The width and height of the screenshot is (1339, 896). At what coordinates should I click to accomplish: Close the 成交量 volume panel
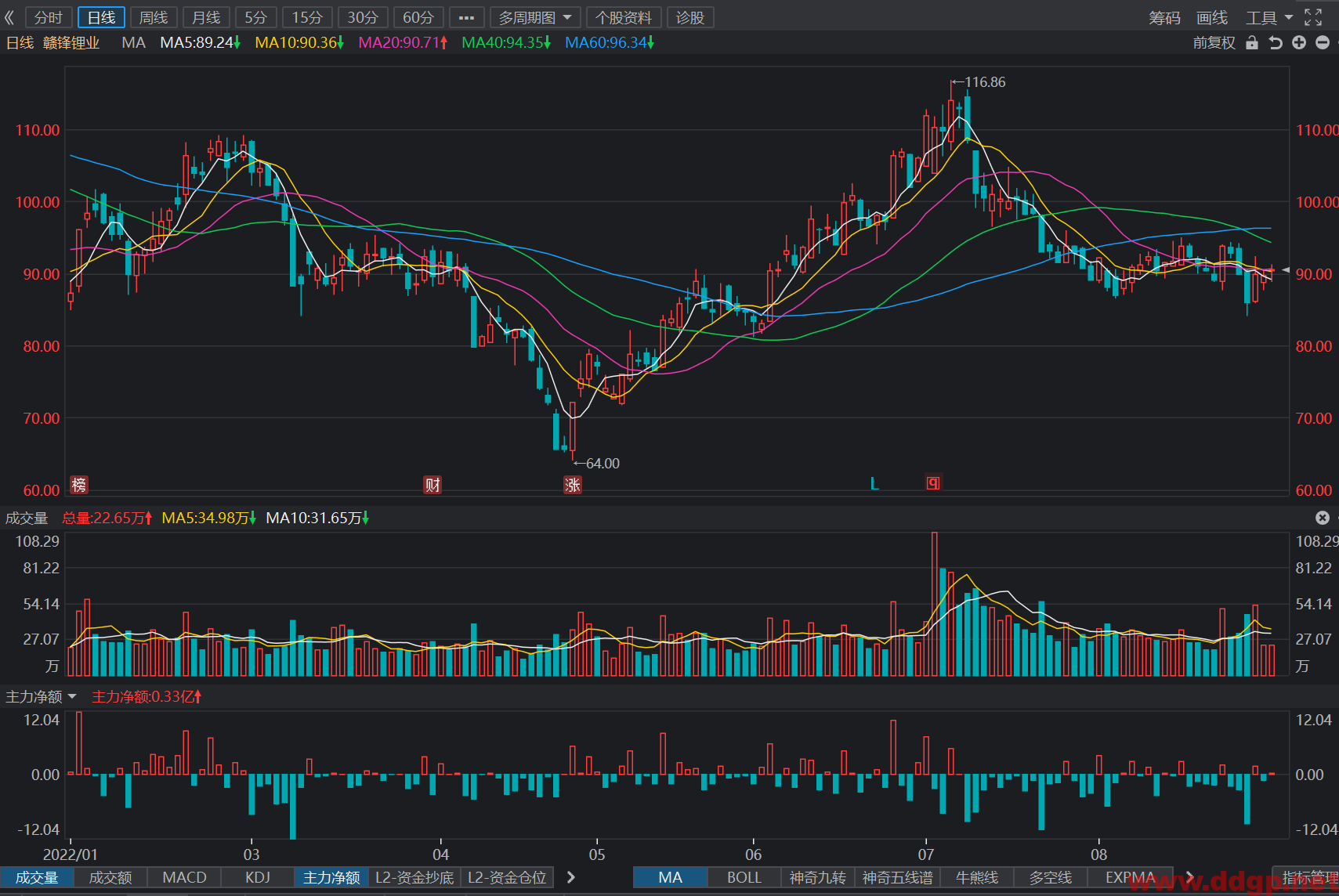pos(1323,518)
